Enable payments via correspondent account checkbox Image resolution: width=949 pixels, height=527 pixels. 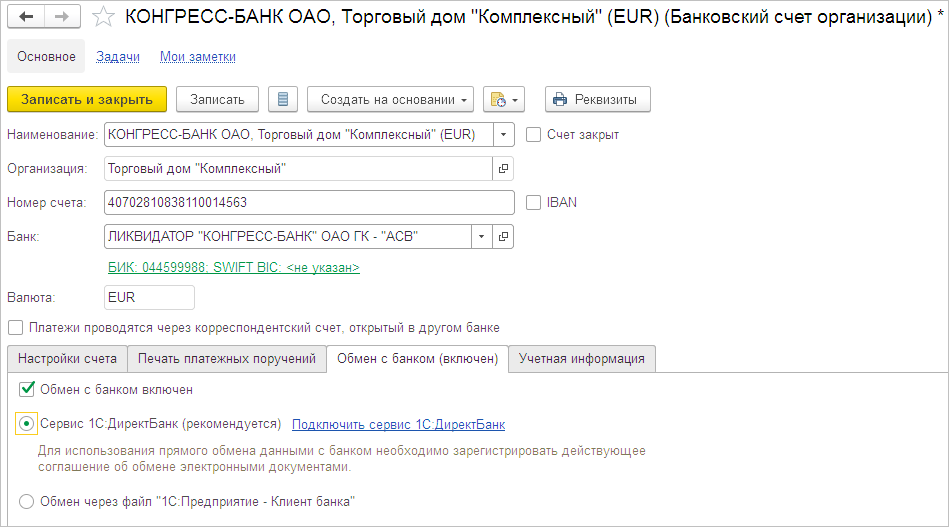point(15,327)
